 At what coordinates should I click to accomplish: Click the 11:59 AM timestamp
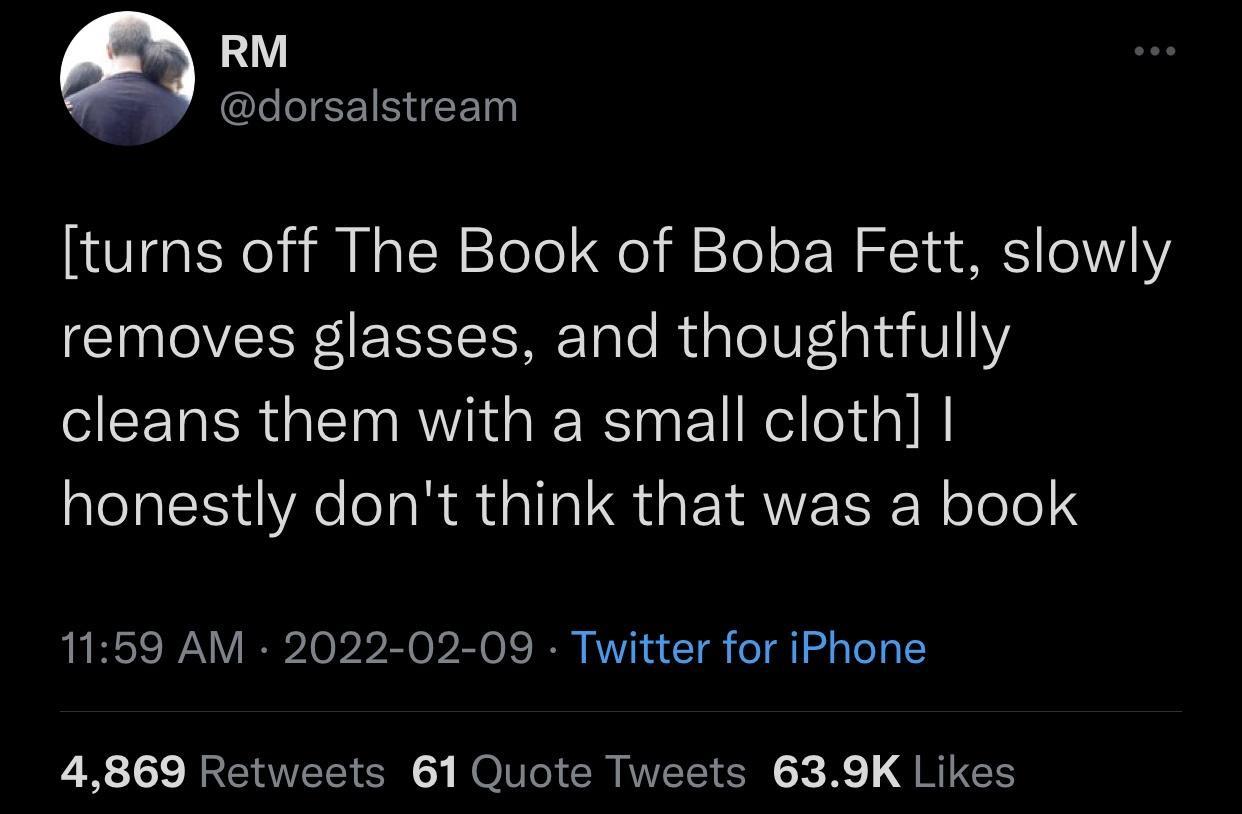click(152, 647)
